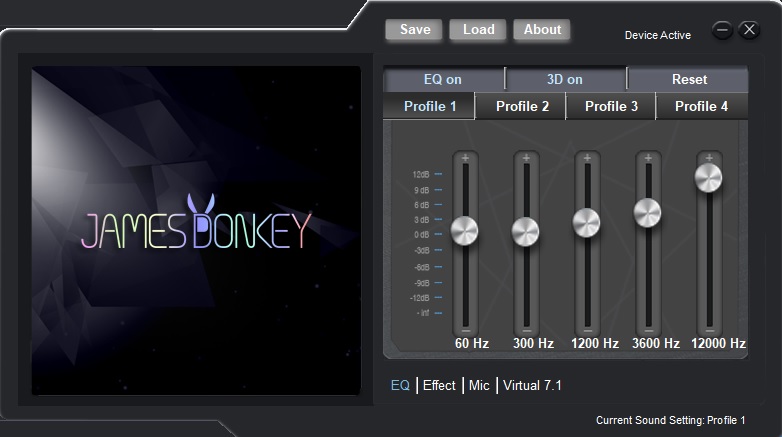The image size is (782, 437).
Task: Toggle the 3D on button
Action: coord(565,79)
